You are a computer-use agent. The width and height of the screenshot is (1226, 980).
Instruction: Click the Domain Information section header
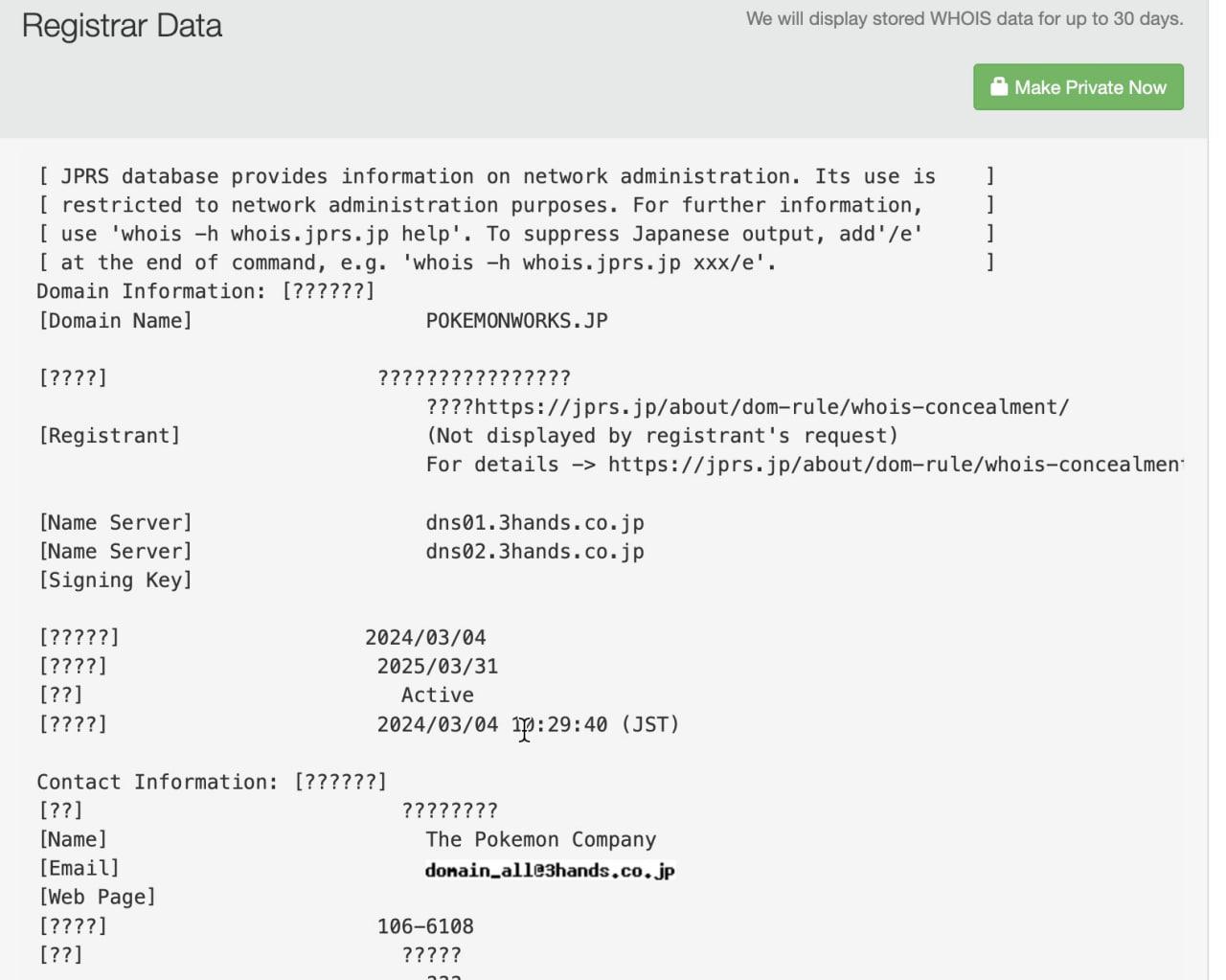(206, 290)
